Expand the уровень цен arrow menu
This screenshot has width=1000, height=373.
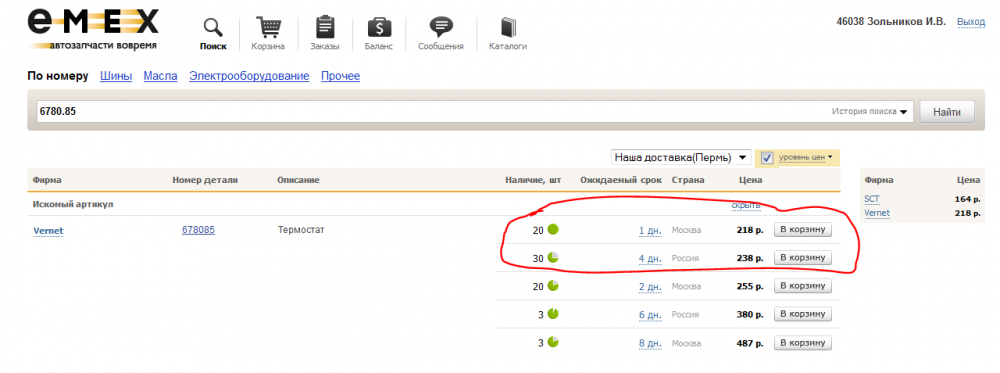(830, 157)
